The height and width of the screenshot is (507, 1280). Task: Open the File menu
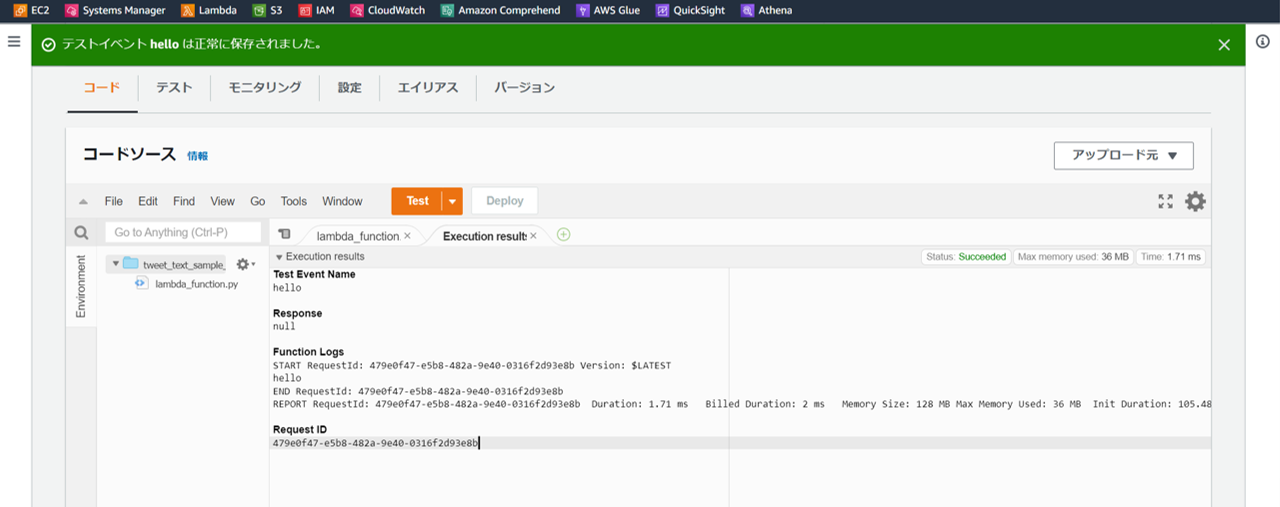coord(114,201)
